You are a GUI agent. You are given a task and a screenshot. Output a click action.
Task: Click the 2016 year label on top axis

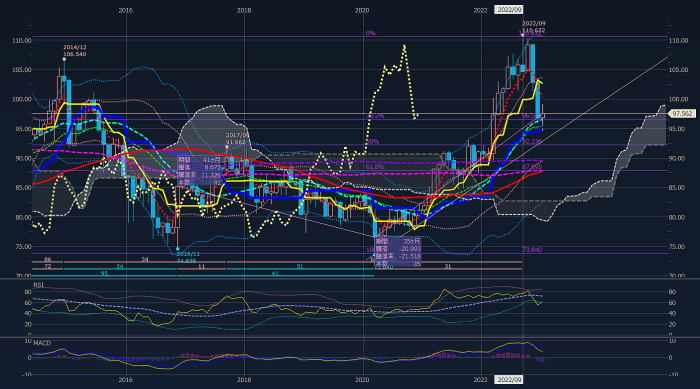click(x=125, y=10)
